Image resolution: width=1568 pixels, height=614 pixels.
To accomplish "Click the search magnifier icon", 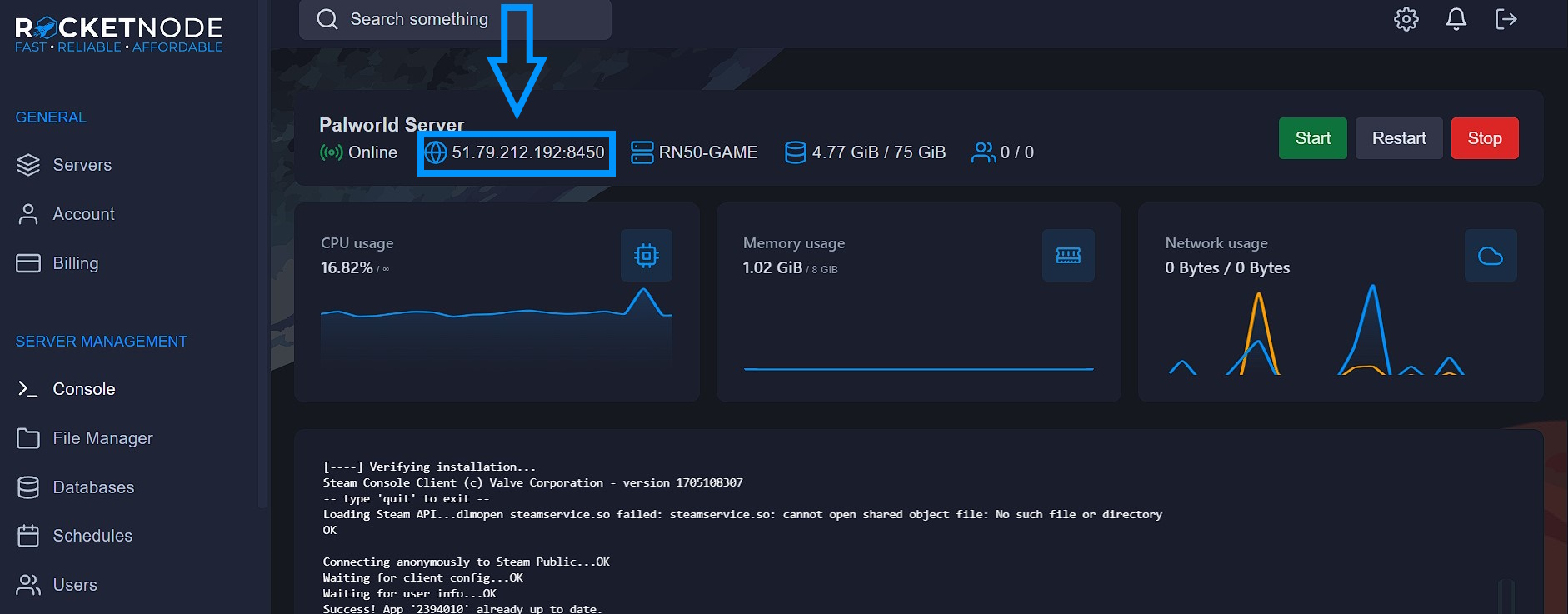I will [x=327, y=19].
